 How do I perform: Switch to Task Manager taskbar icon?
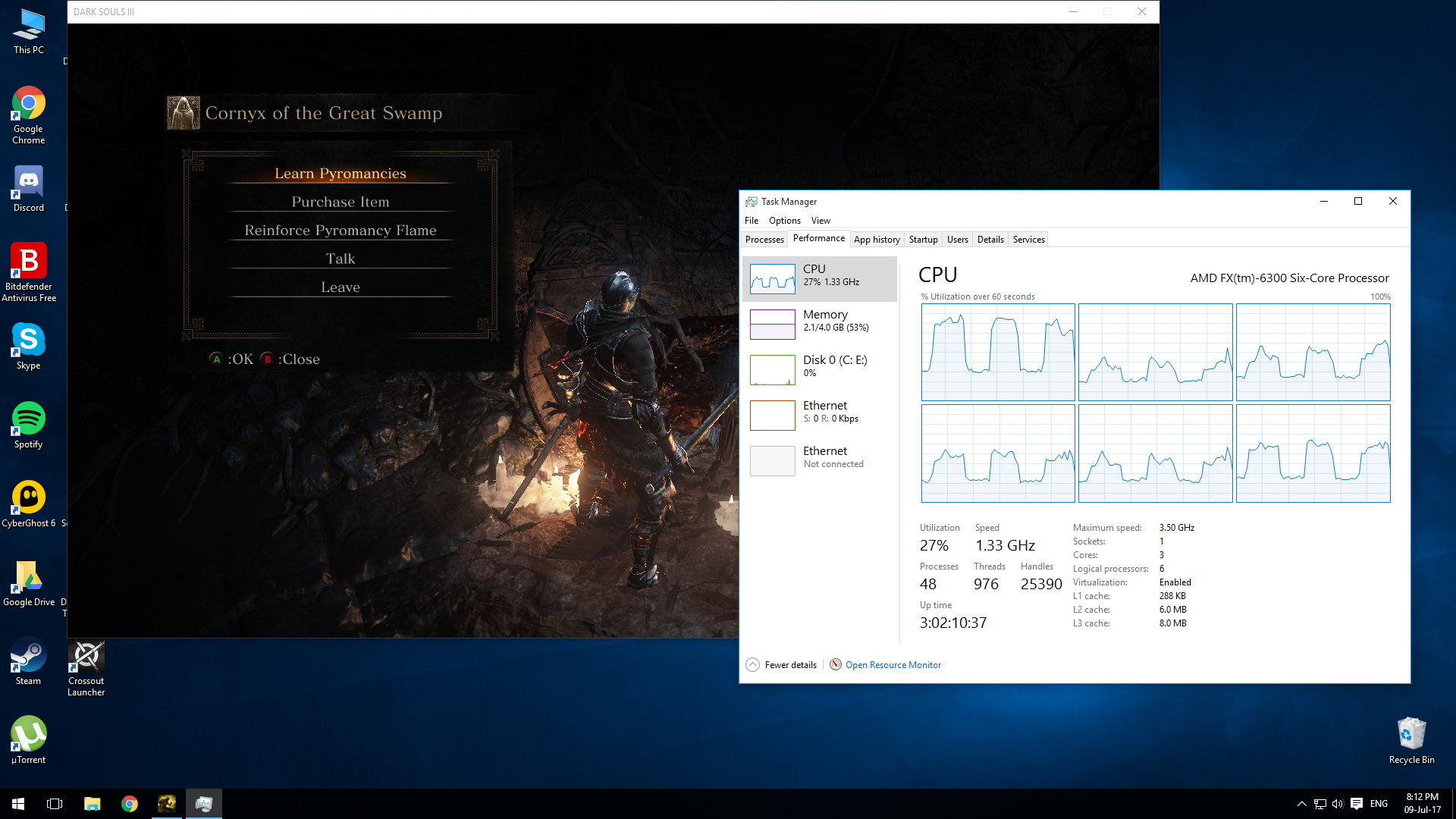203,804
